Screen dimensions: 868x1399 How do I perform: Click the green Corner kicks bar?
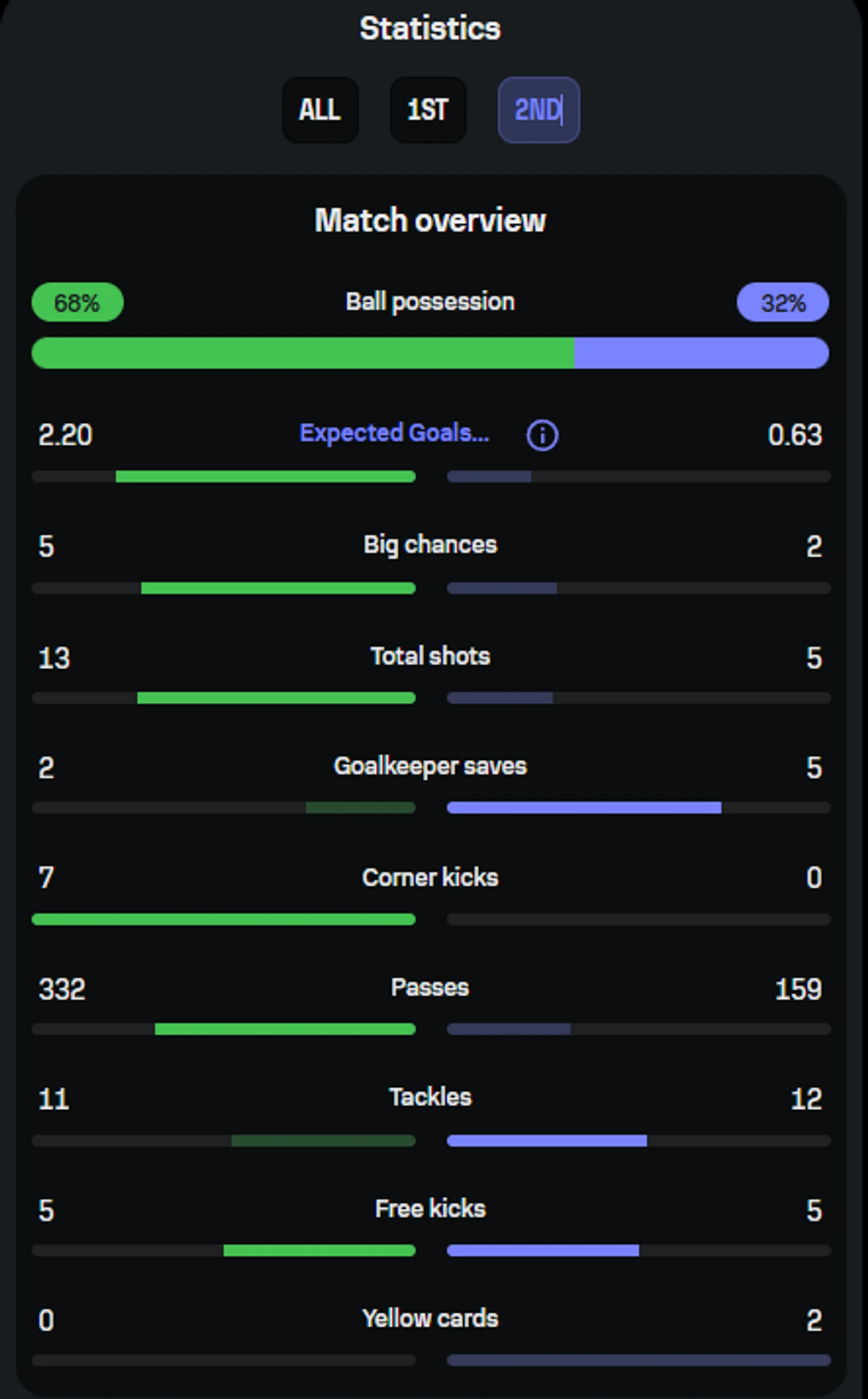point(224,919)
